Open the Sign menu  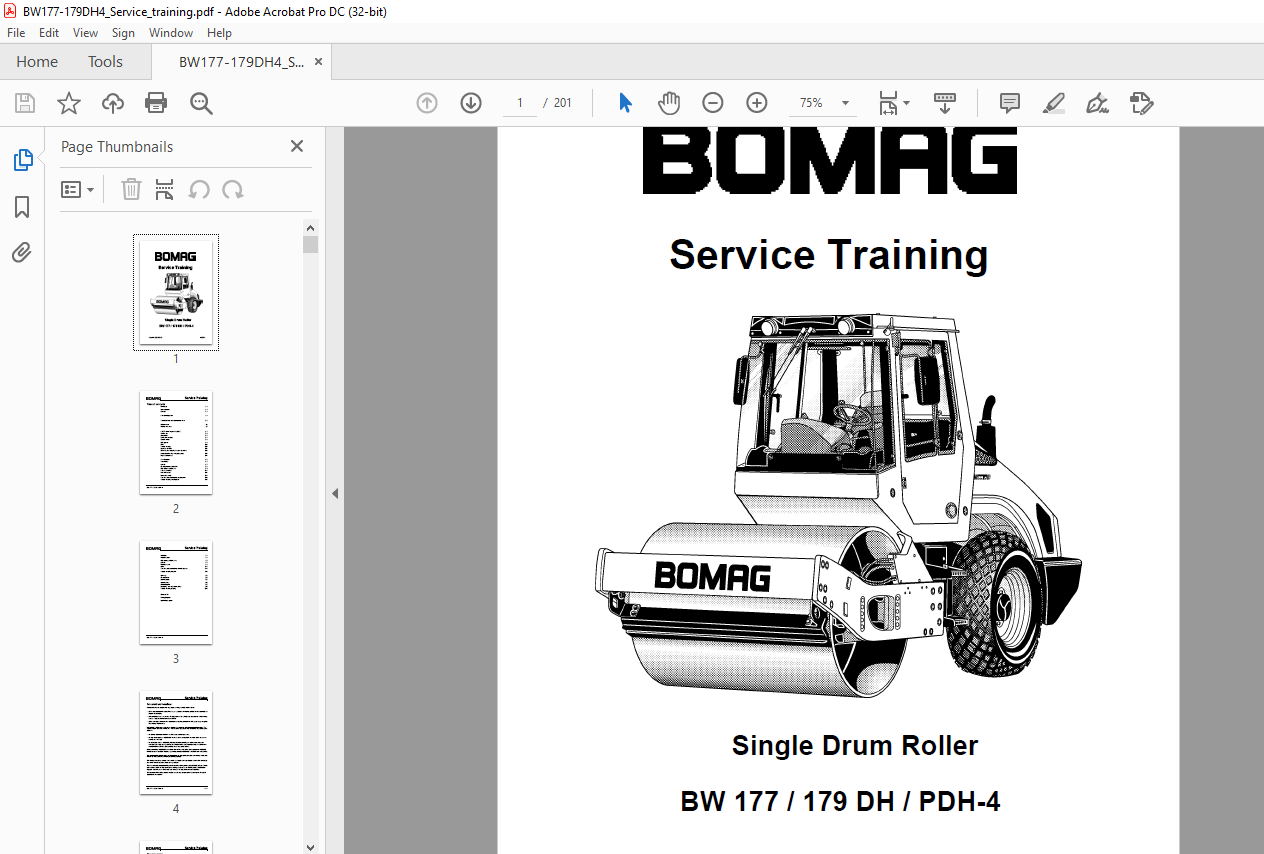123,33
